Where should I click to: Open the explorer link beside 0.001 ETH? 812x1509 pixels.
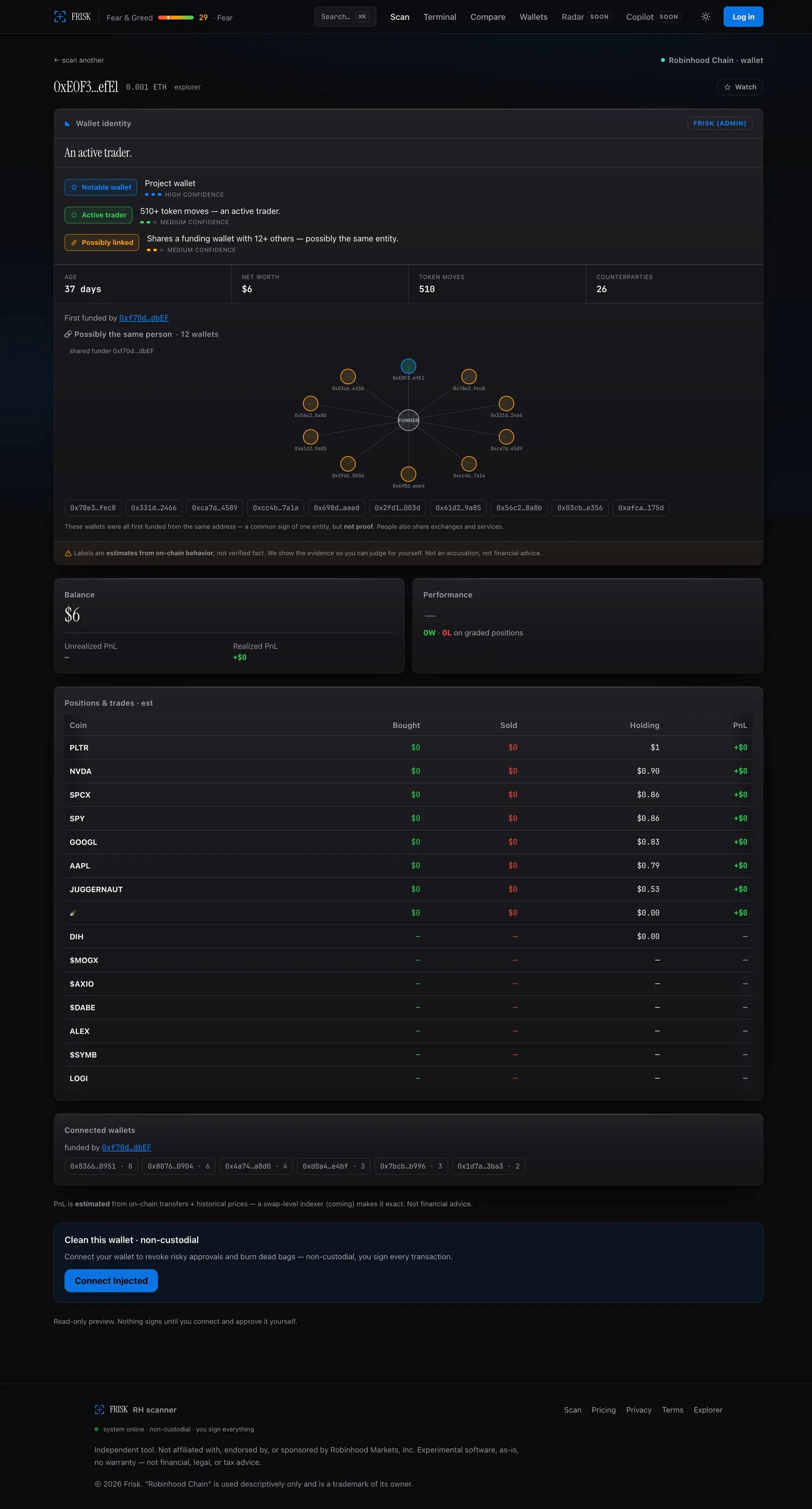(x=187, y=87)
